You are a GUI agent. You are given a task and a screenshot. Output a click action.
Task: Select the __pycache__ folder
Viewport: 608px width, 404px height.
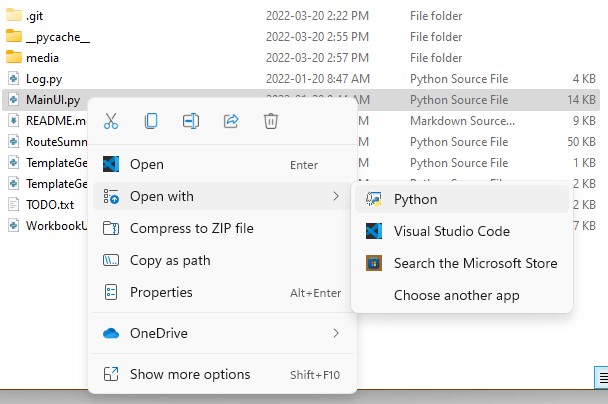57,36
